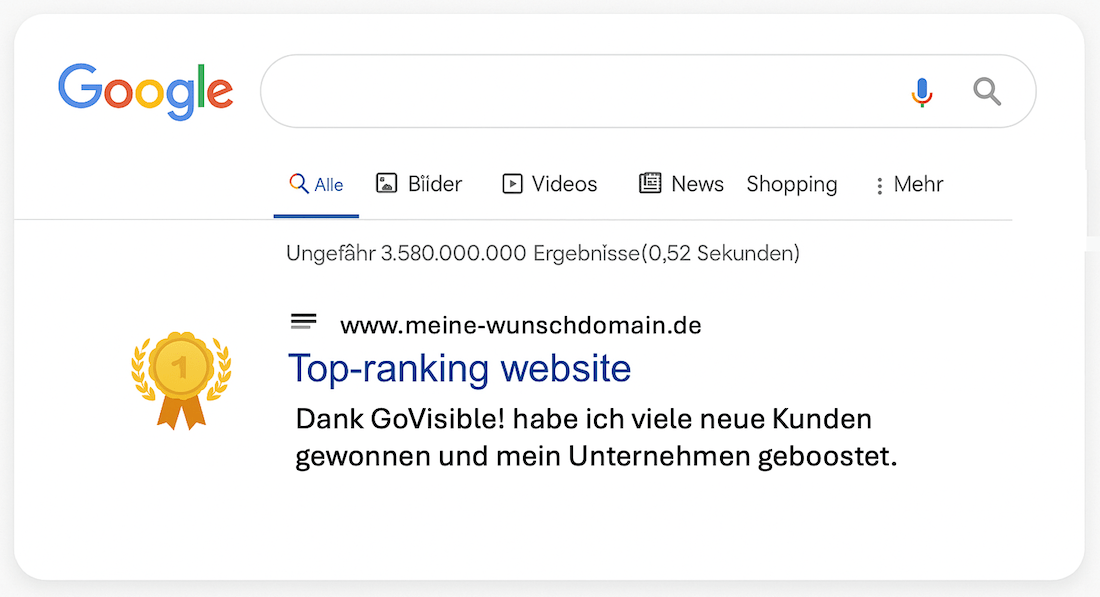This screenshot has width=1100, height=597.
Task: Click the microphone icon for voice search
Action: [921, 91]
